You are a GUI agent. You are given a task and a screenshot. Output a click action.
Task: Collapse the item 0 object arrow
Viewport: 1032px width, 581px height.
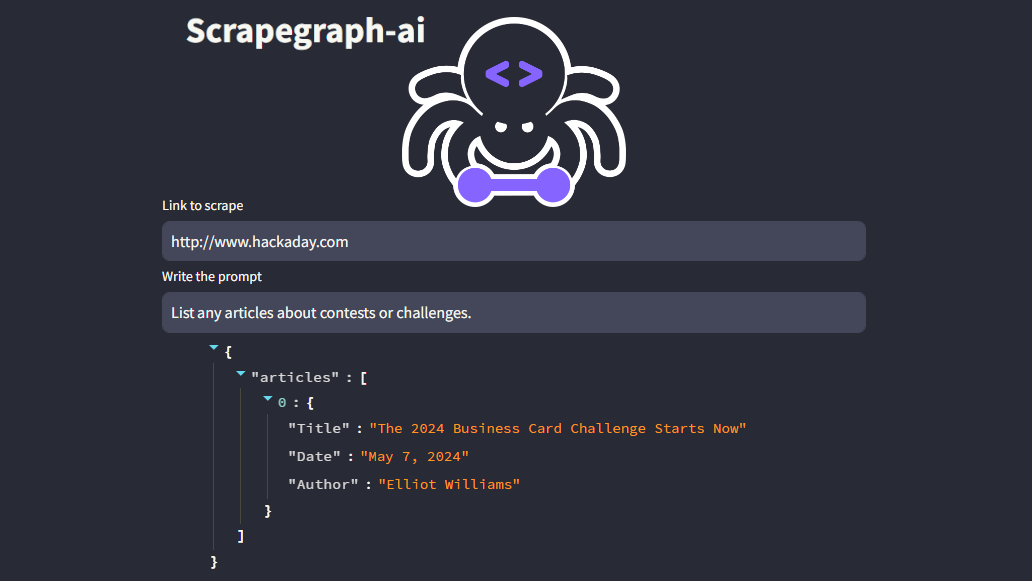(x=268, y=399)
